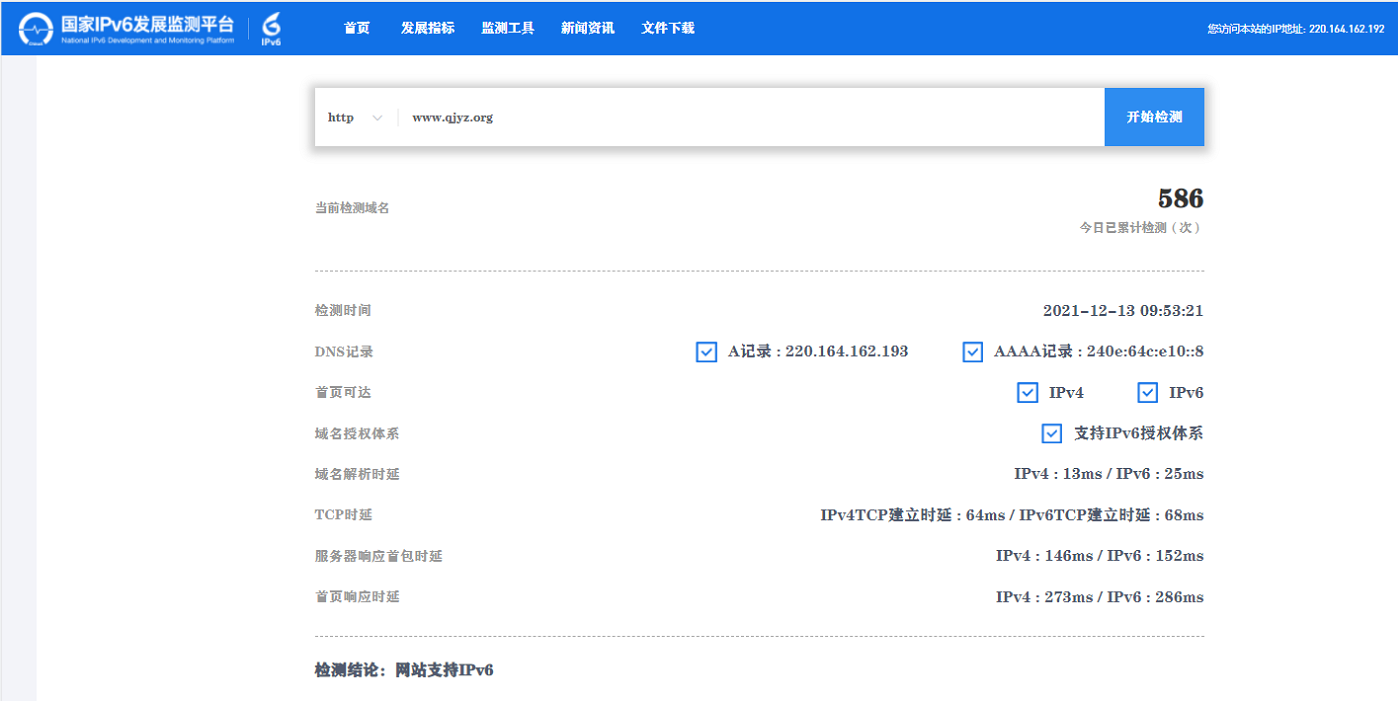Screen dimensions: 1398x701
Task: Toggle the IPv4 首页可达 checkbox
Action: [x=1027, y=393]
